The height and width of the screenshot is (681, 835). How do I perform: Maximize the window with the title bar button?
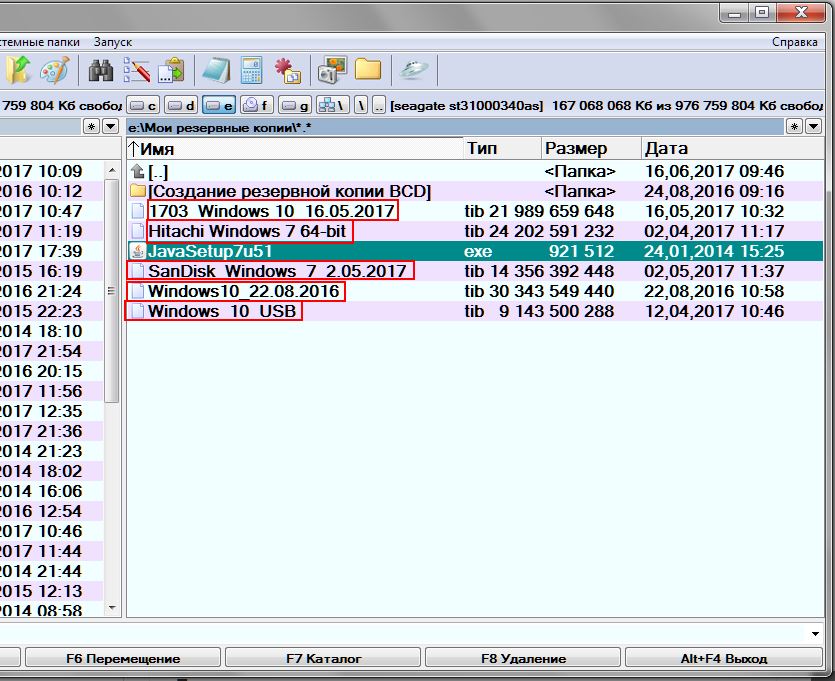(762, 12)
